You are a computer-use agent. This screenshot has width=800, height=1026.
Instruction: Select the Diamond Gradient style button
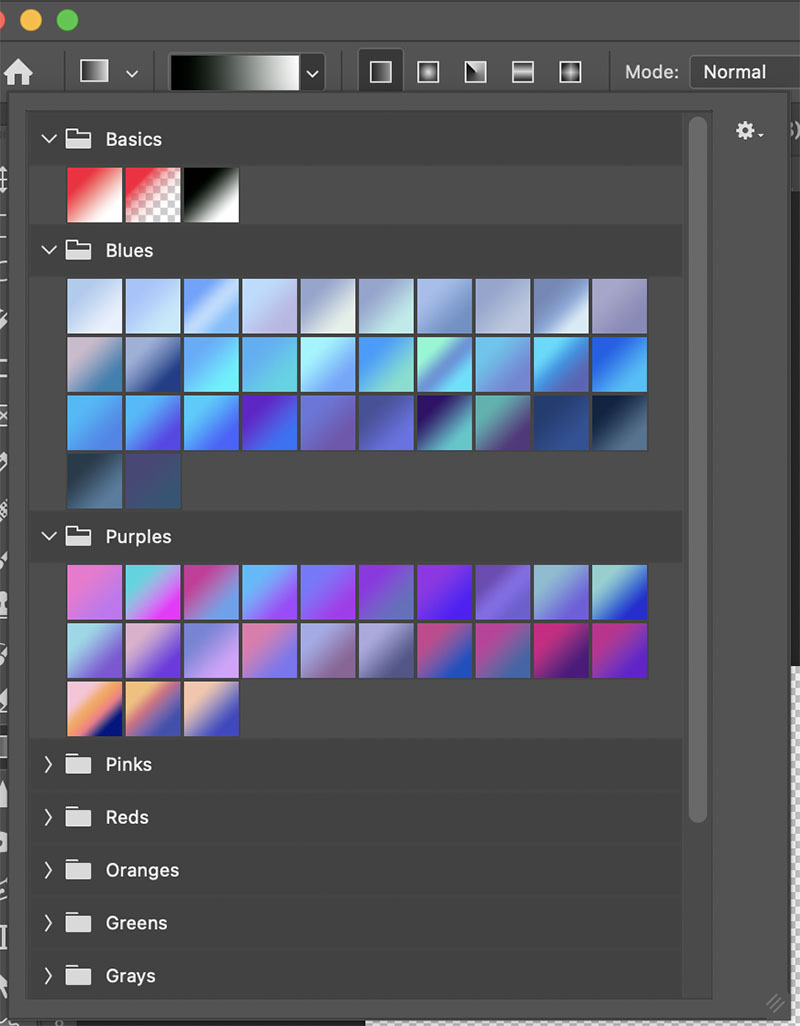tap(570, 72)
